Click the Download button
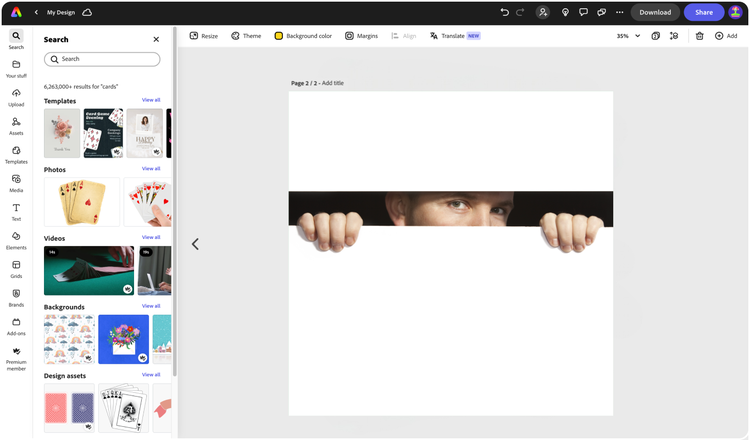The height and width of the screenshot is (440, 750). click(655, 12)
